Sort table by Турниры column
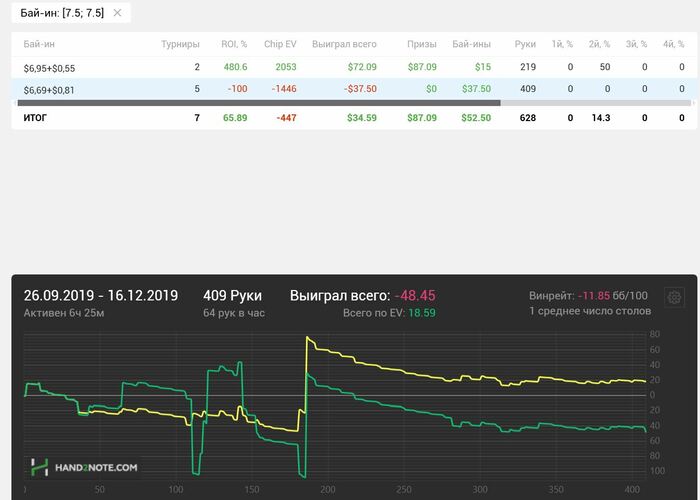Image resolution: width=700 pixels, height=500 pixels. (x=180, y=44)
